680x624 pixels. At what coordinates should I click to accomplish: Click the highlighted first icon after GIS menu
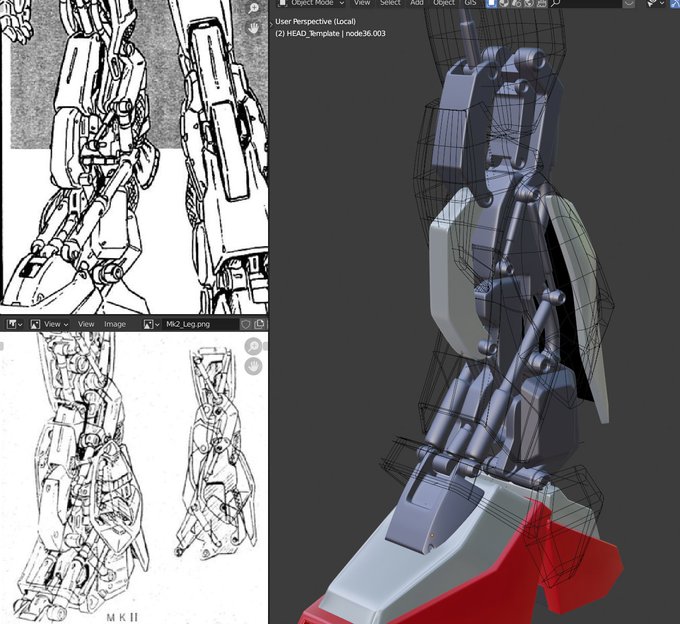(x=491, y=3)
